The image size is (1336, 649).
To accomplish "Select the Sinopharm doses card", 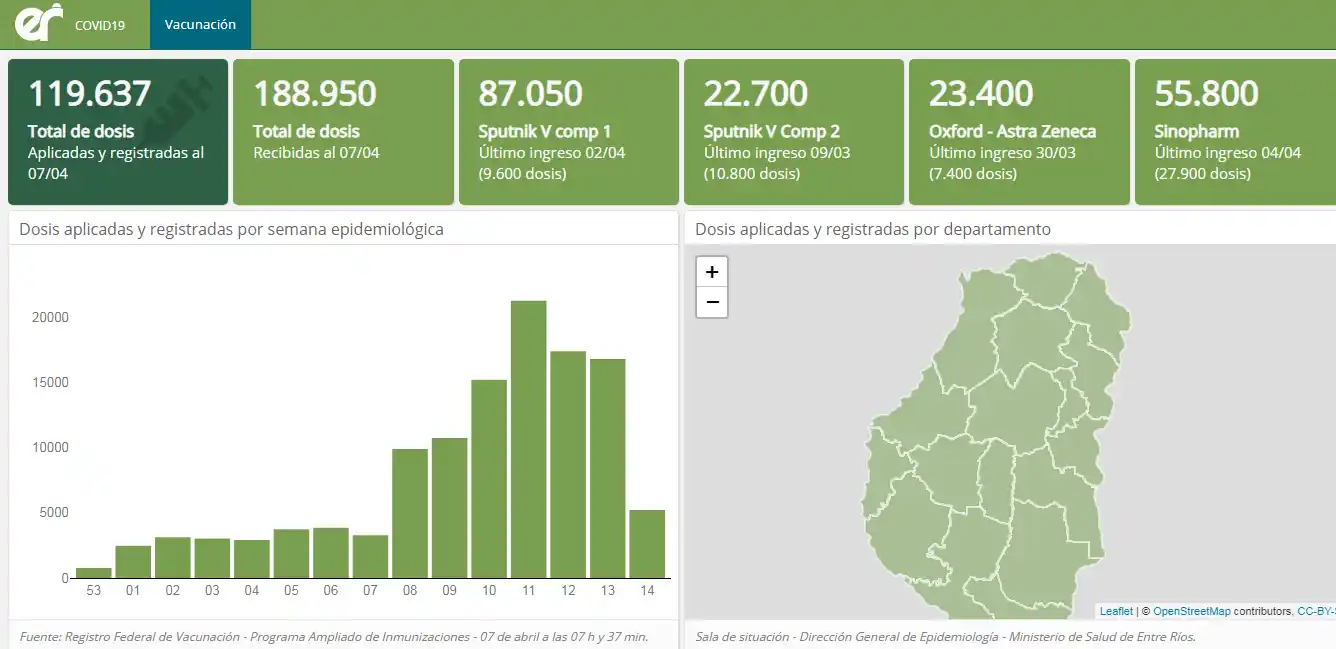I will coord(1235,132).
